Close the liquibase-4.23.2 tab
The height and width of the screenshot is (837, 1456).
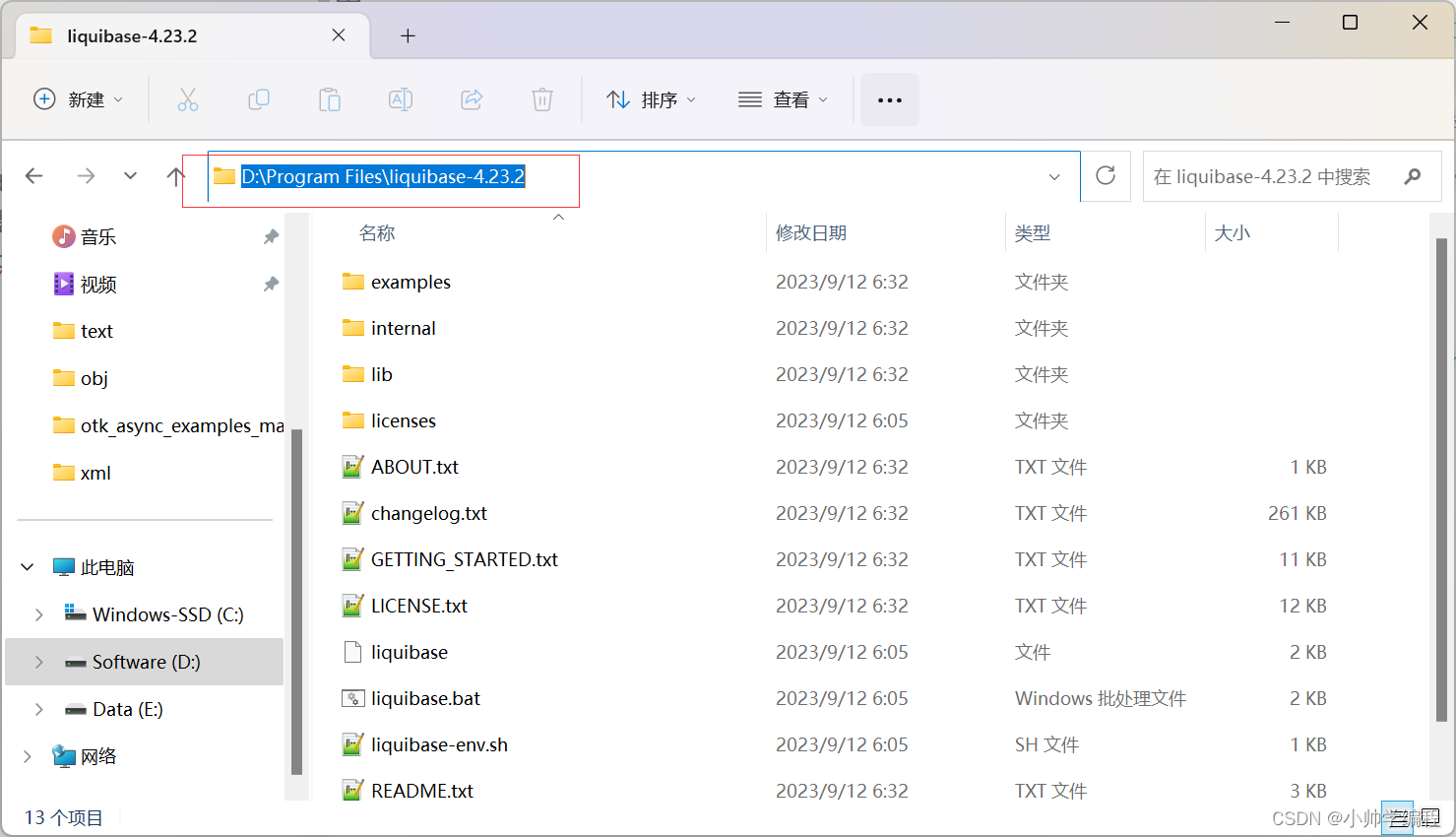coord(339,35)
